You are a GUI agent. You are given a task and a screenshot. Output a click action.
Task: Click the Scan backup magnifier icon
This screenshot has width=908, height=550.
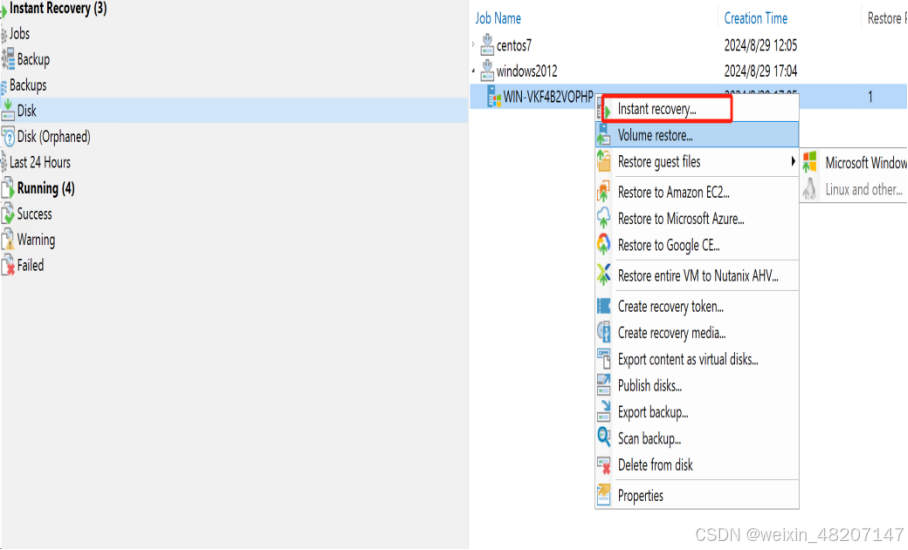[603, 437]
